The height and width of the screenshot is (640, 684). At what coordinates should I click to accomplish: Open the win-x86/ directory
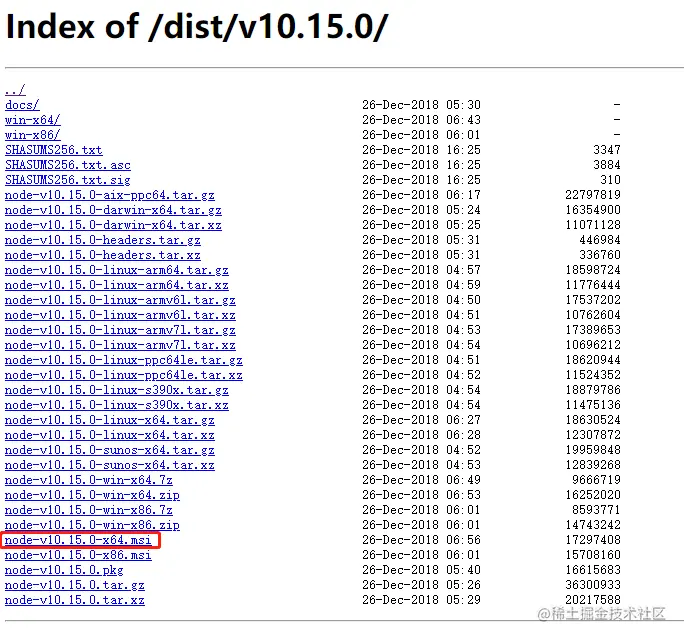pyautogui.click(x=33, y=135)
